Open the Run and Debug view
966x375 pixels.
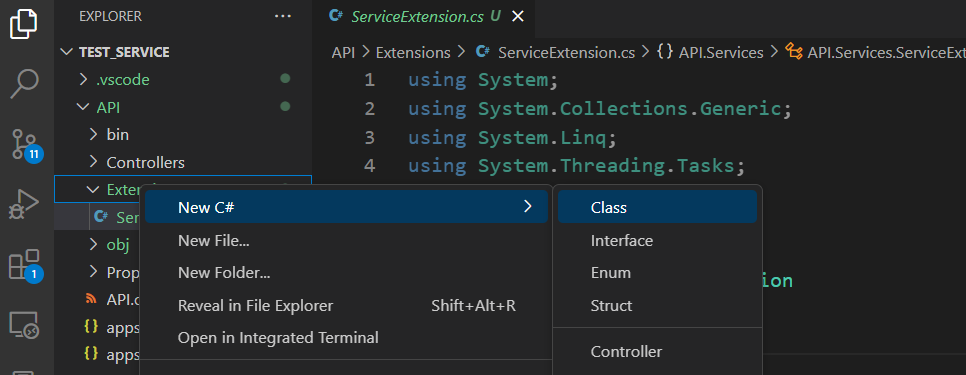[x=24, y=204]
